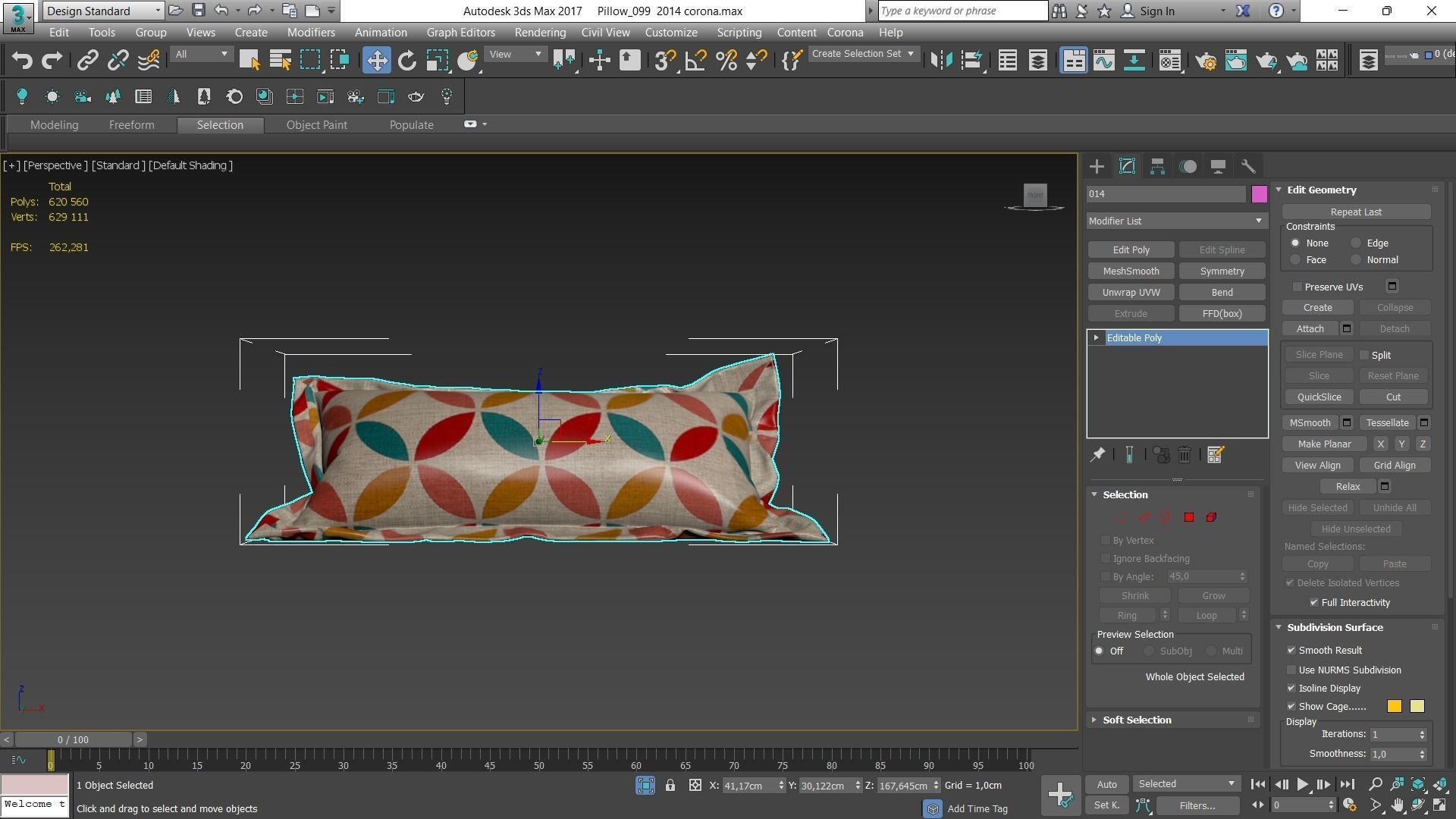
Task: Play the animation
Action: 1302,785
